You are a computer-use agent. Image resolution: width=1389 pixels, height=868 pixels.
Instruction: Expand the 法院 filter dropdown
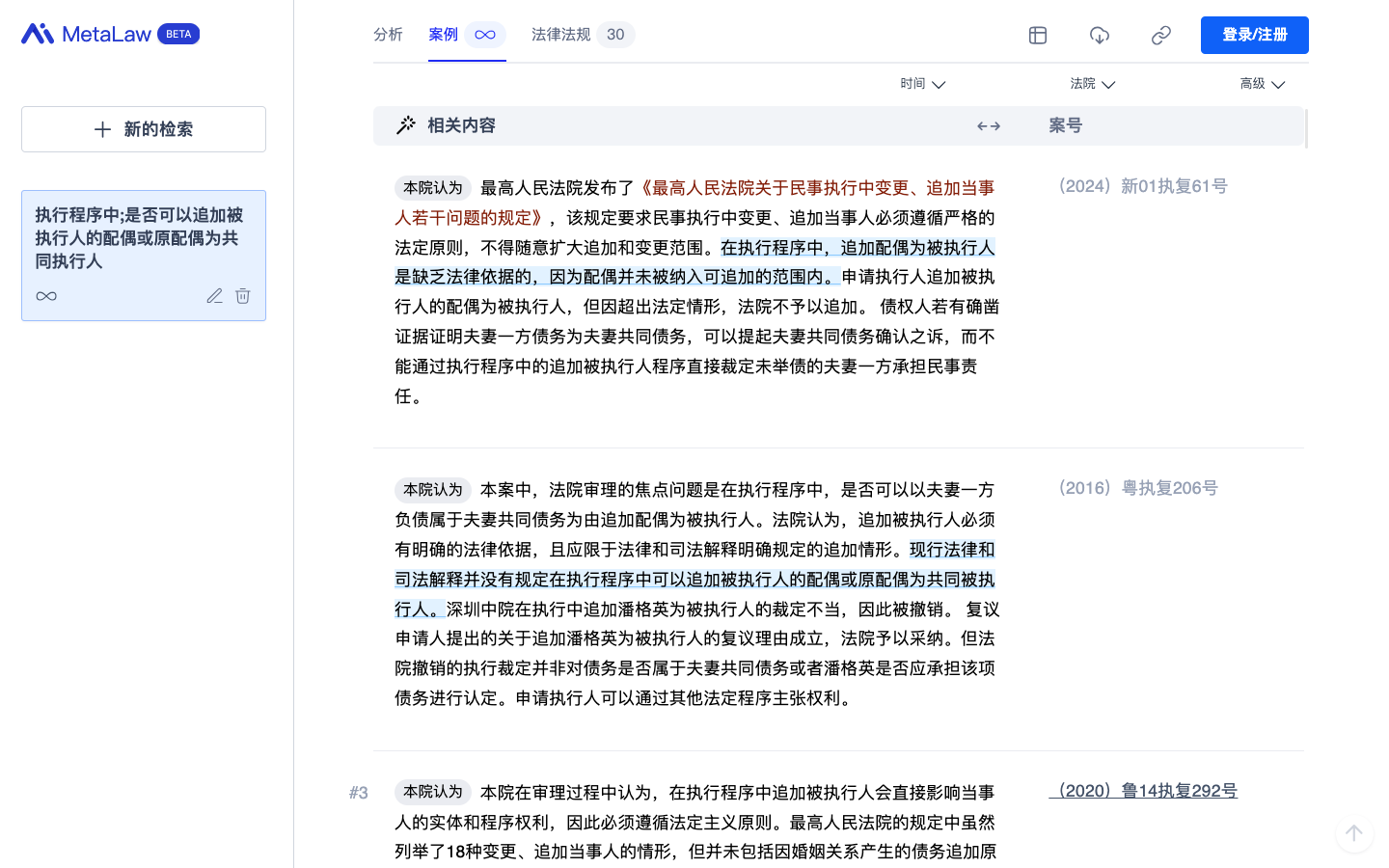click(1092, 84)
